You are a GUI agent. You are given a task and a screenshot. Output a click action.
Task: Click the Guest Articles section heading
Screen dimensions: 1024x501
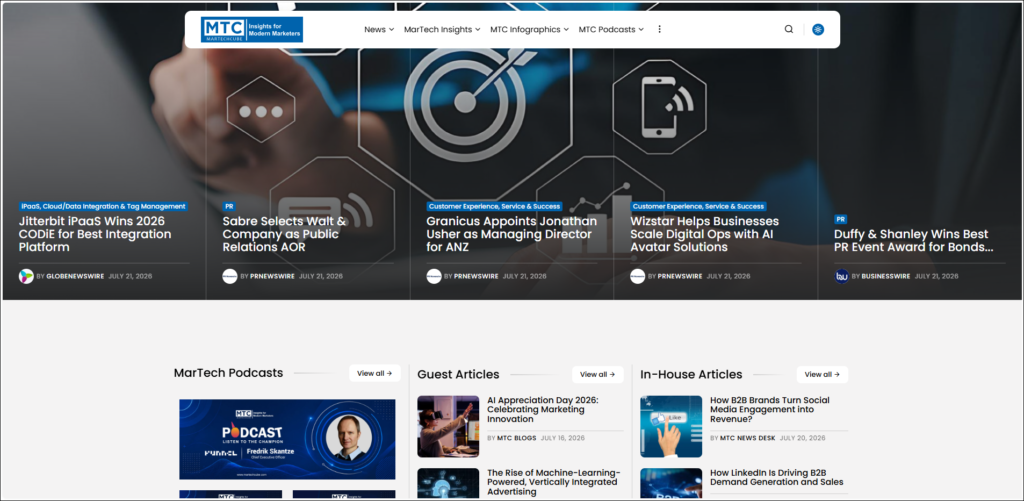(458, 374)
